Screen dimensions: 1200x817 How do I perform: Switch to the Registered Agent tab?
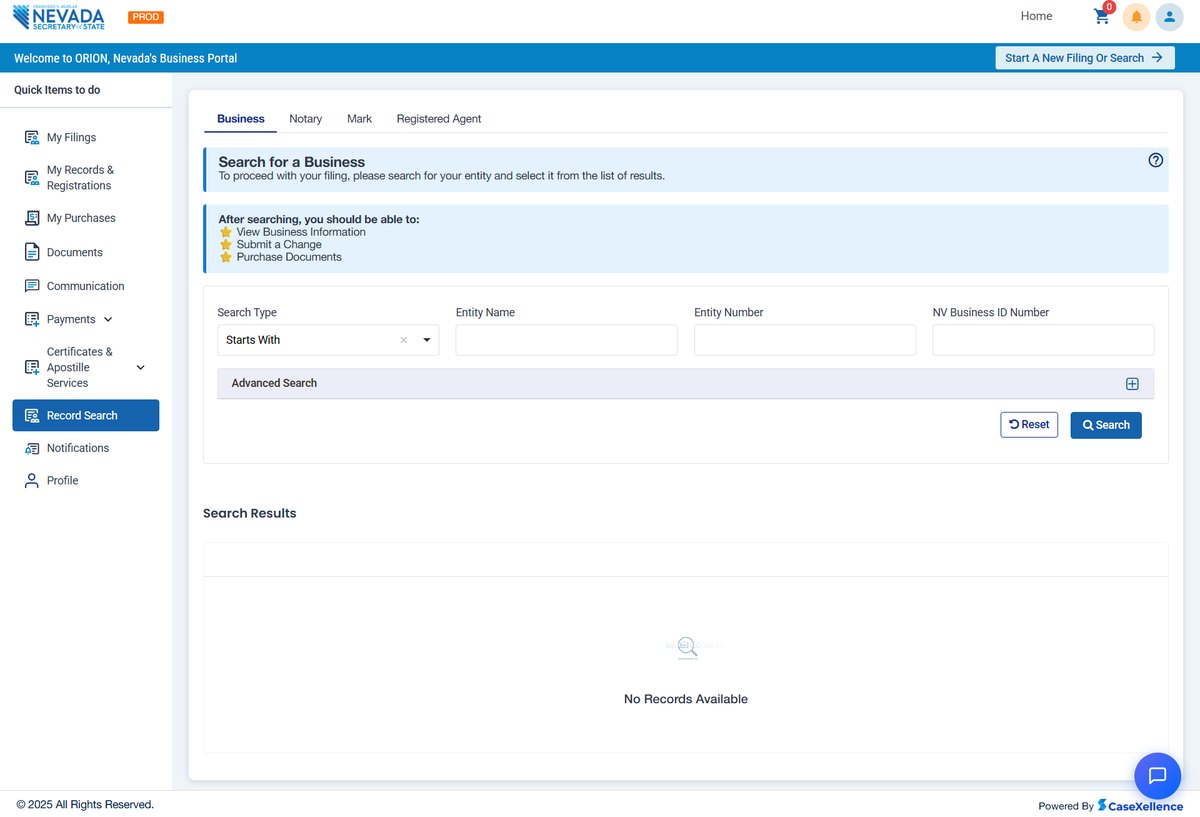(439, 118)
